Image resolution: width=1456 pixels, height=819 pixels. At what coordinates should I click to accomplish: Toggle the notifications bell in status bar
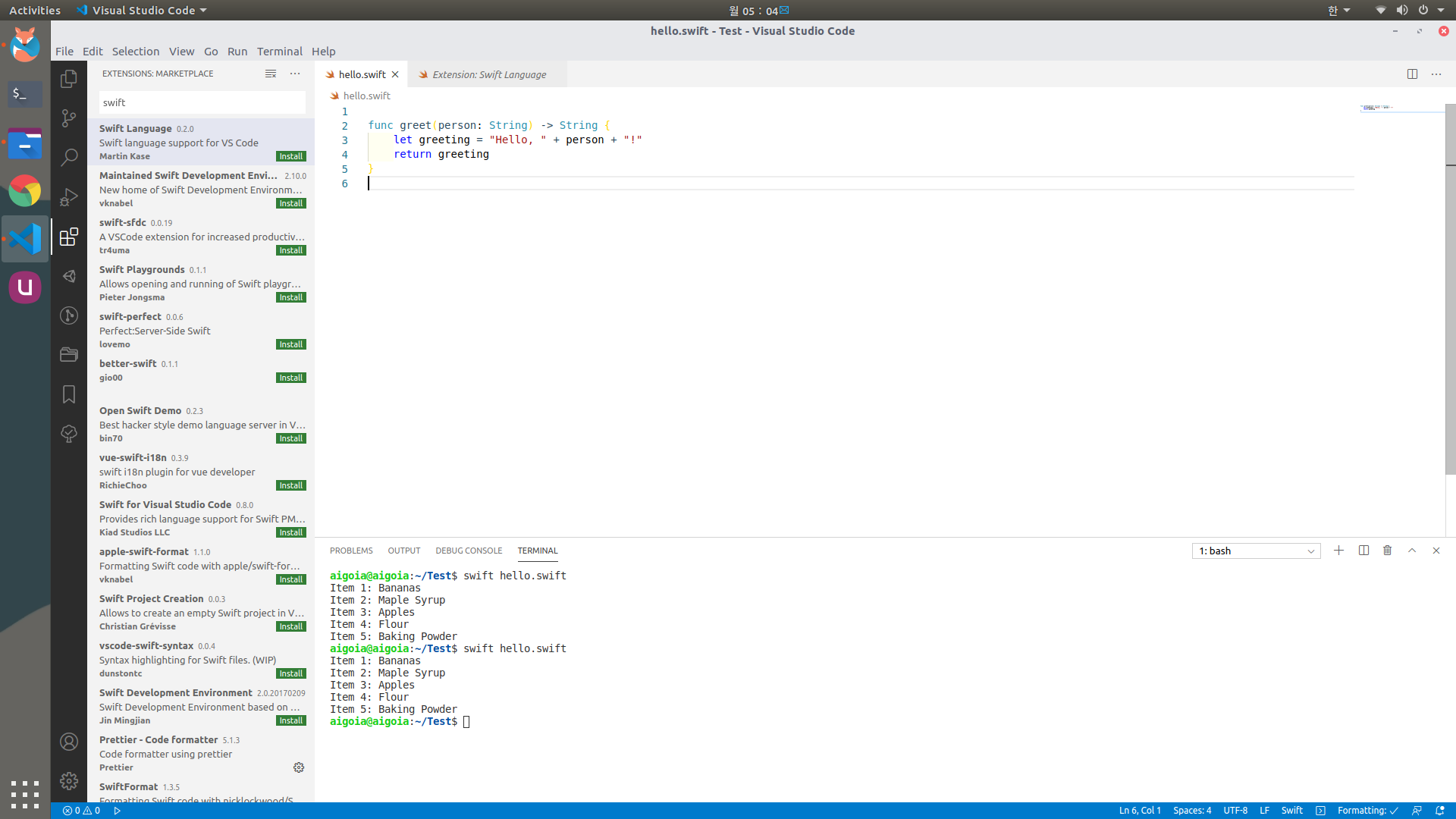(x=1439, y=810)
